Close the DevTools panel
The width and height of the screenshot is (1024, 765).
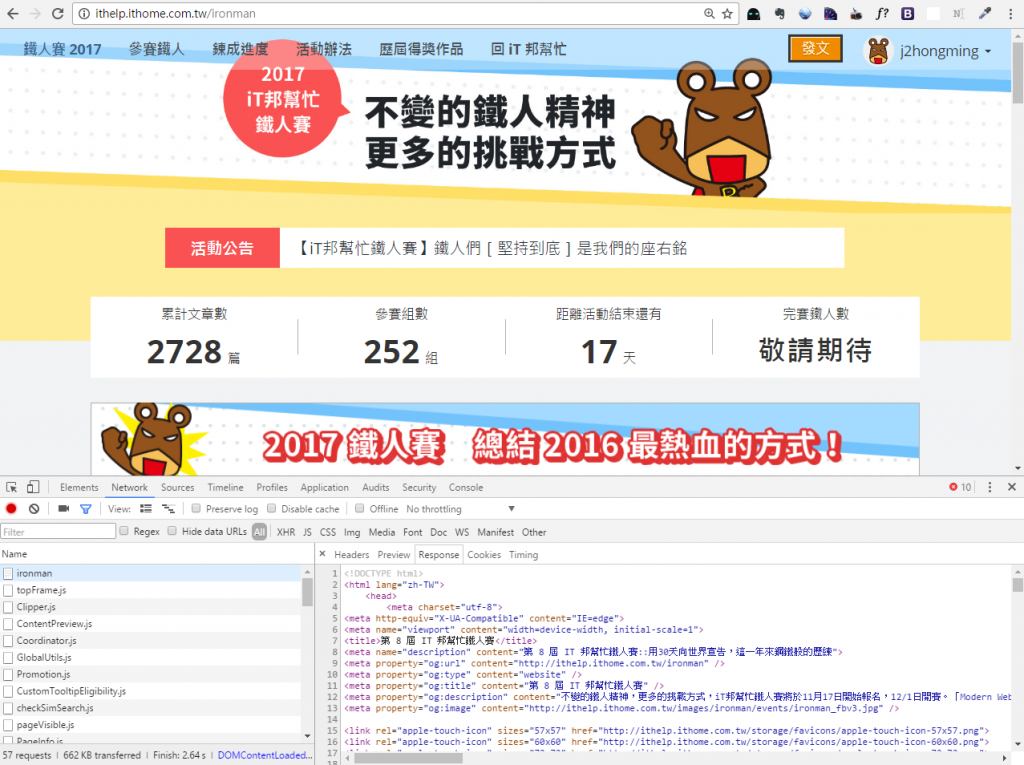(x=1012, y=487)
